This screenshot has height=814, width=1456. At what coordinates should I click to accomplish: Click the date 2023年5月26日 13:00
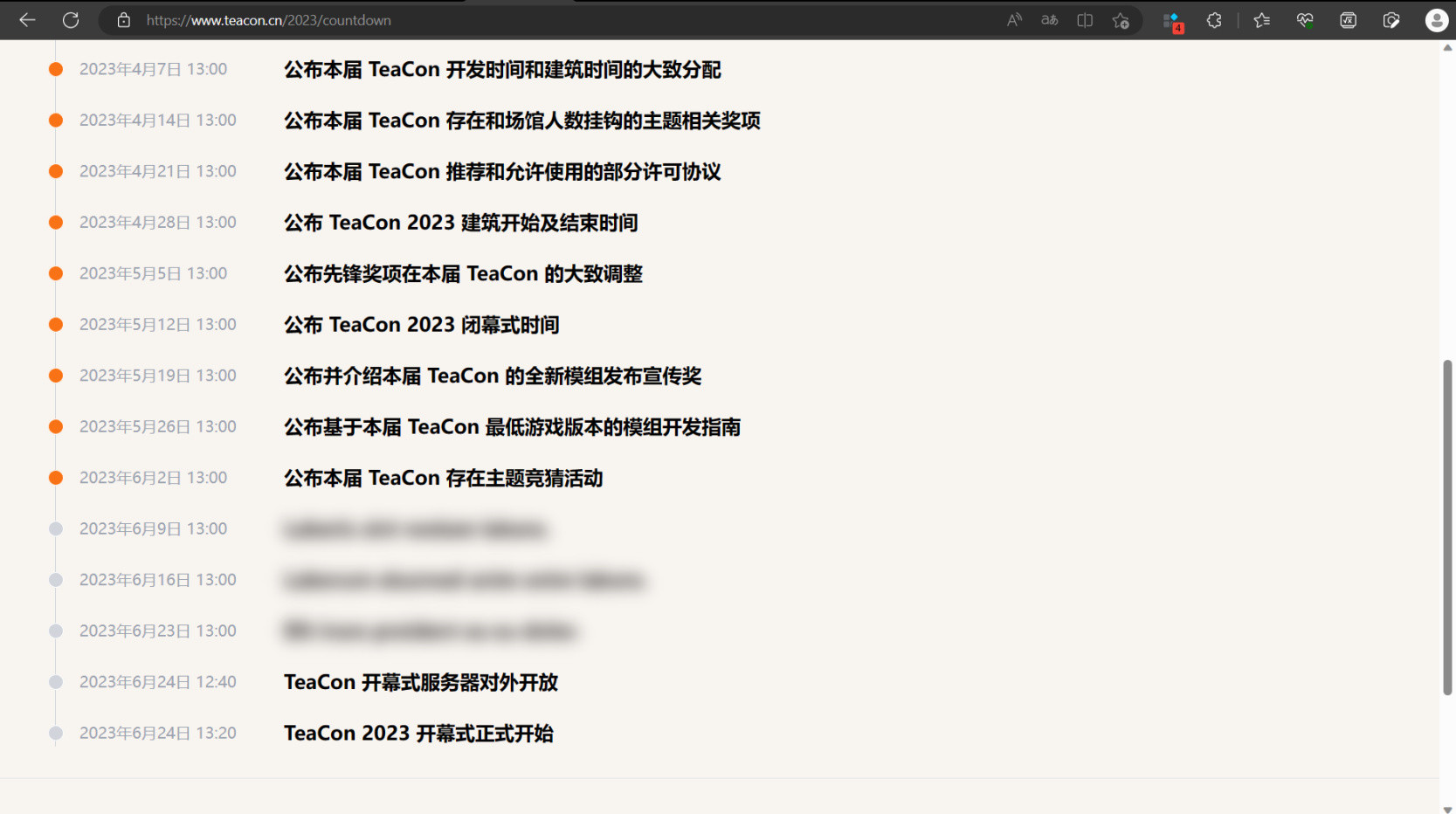[158, 426]
